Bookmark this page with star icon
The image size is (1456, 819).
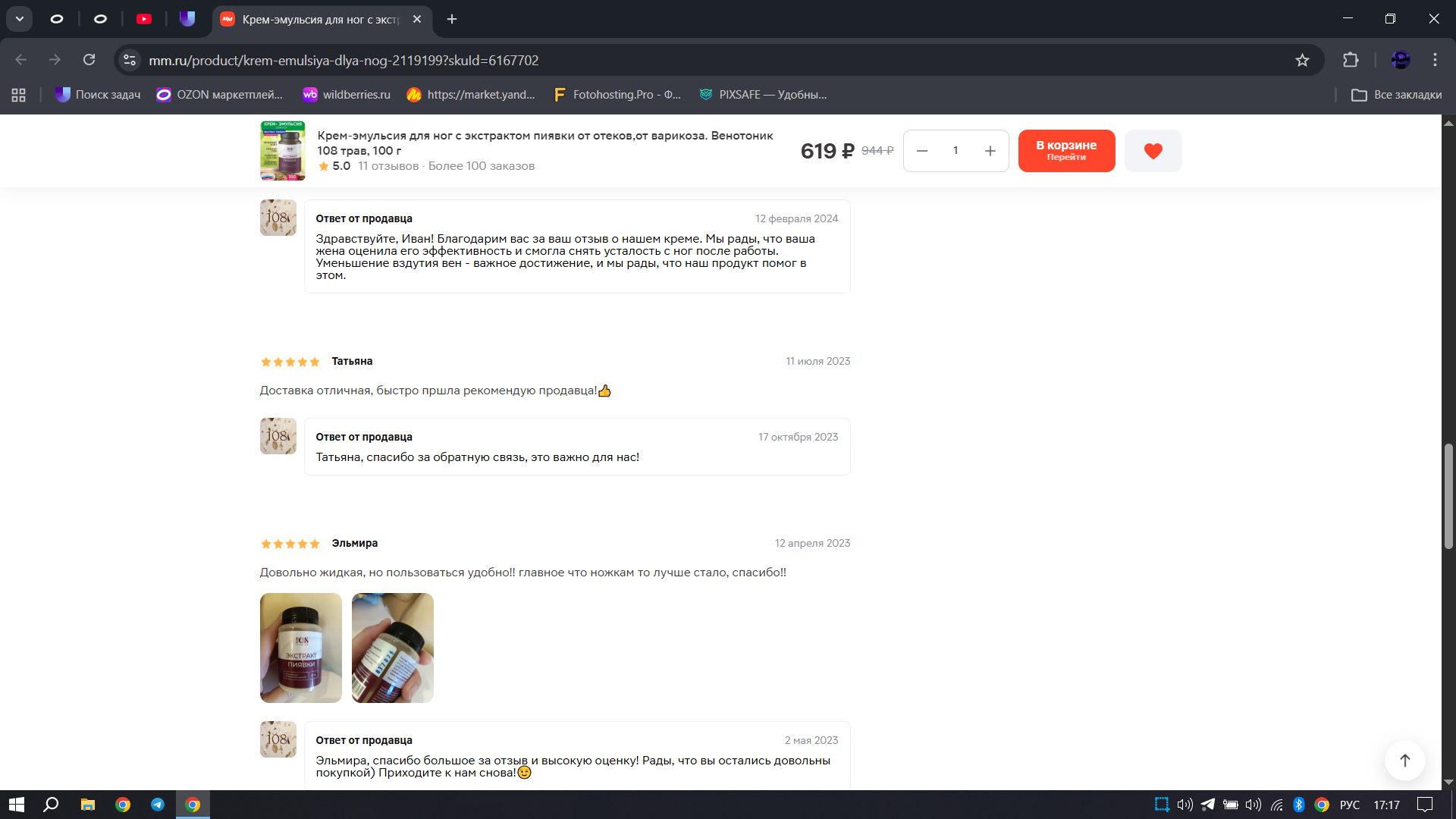coord(1302,60)
